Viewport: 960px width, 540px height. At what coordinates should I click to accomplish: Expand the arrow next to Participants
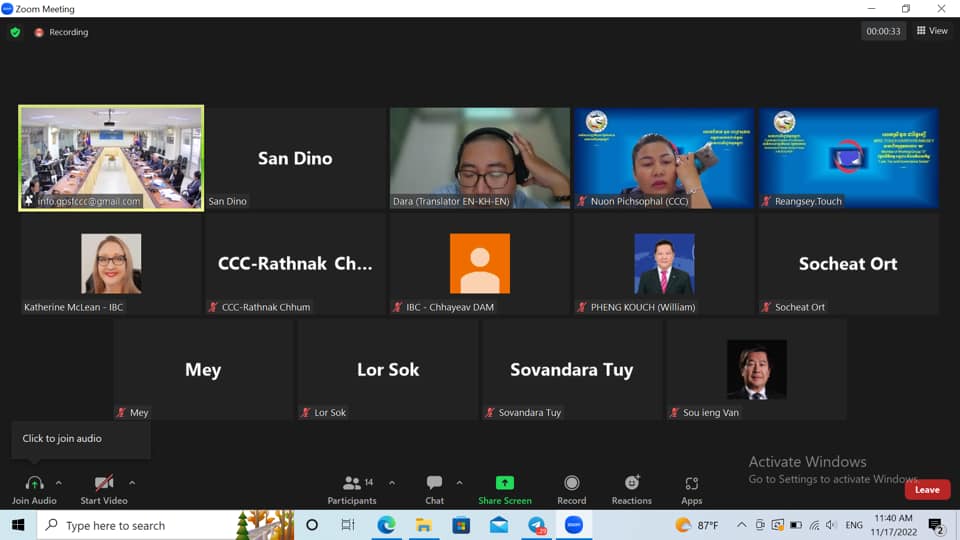tap(392, 483)
